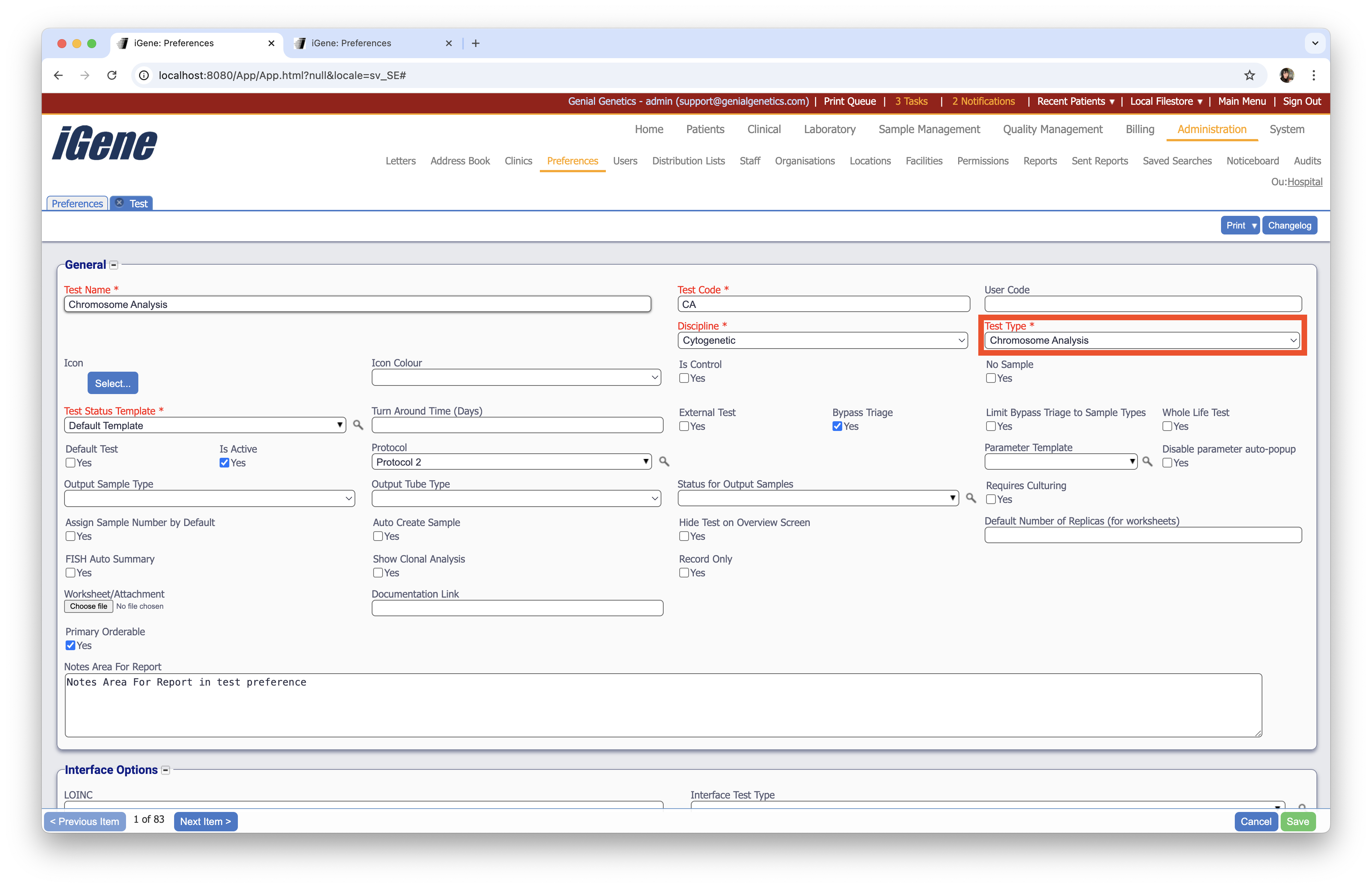Click magnifier icon beside Parameter Template
This screenshot has height=888, width=1372.
tap(1147, 461)
